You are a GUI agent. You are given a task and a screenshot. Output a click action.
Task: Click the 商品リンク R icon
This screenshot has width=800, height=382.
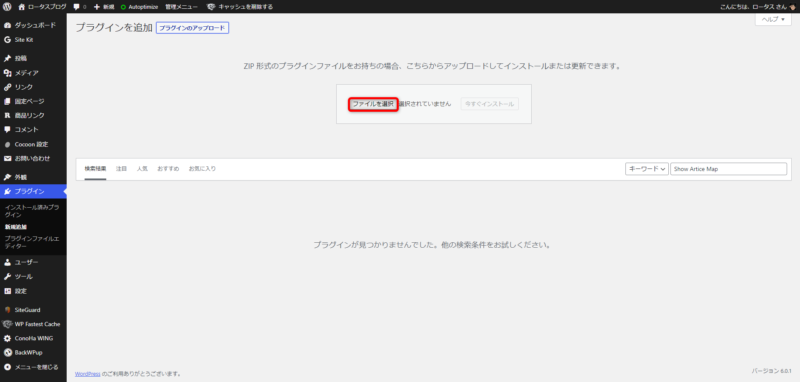(7, 115)
